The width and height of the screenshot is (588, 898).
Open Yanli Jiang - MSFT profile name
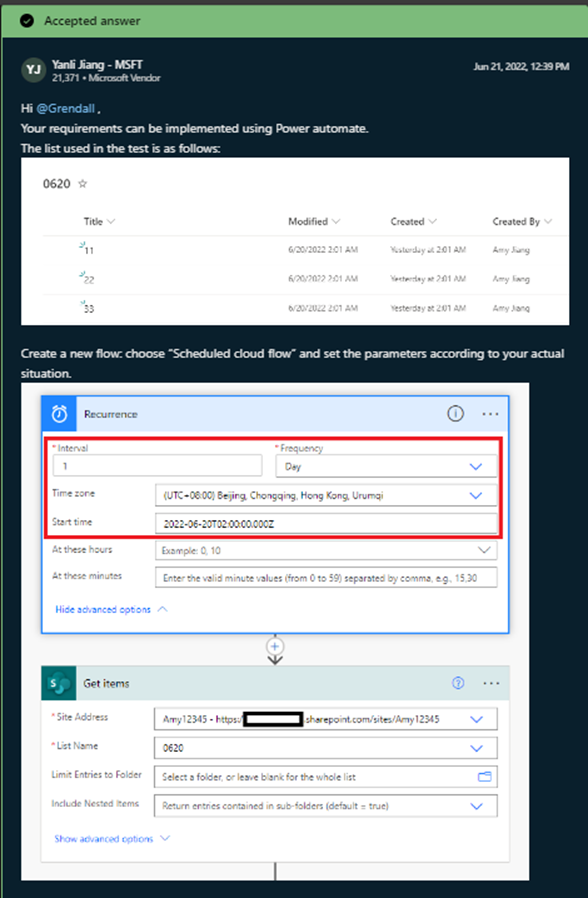point(97,65)
